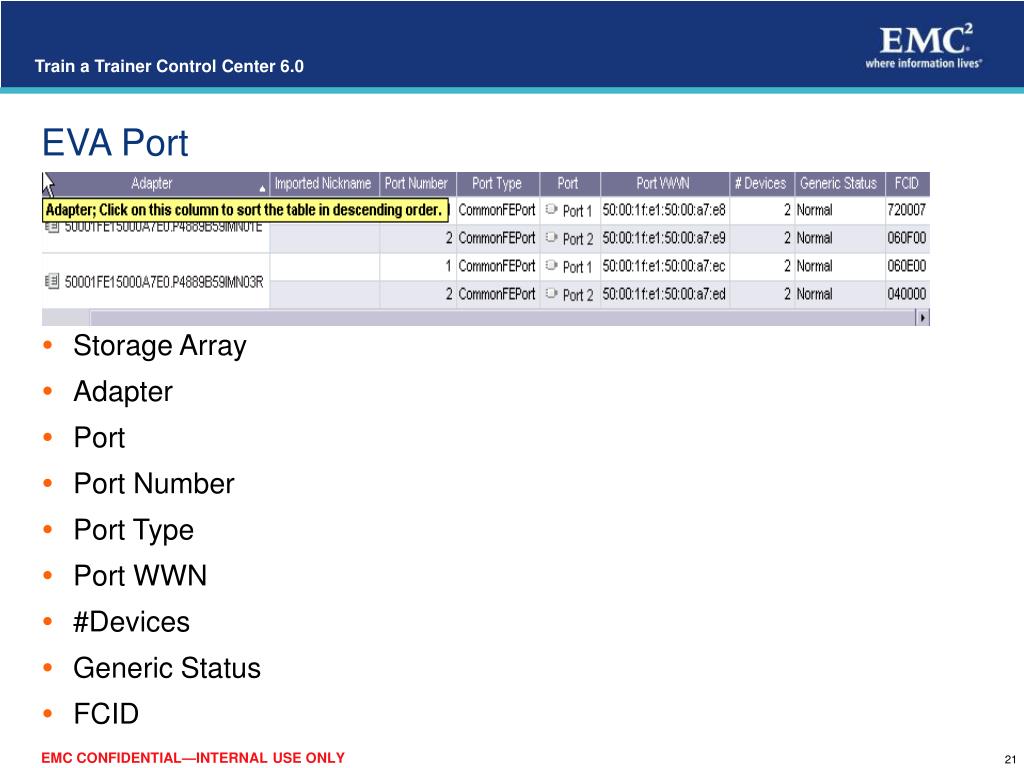Click the Port WWN 50:00:1f:e1:50:00:a7:e9 cell
This screenshot has width=1024, height=768.
[x=664, y=238]
